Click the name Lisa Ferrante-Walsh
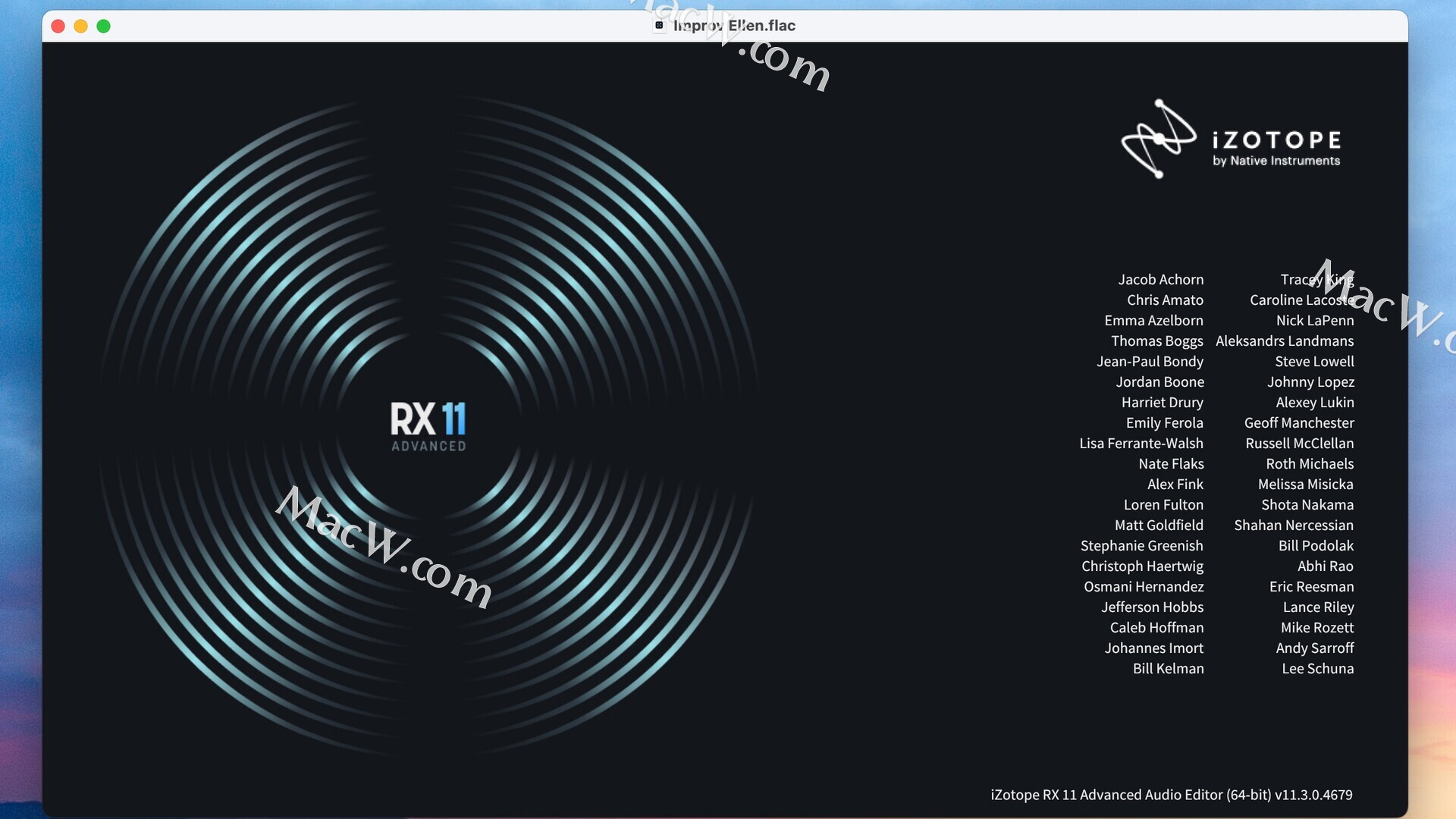This screenshot has width=1456, height=819. tap(1141, 444)
